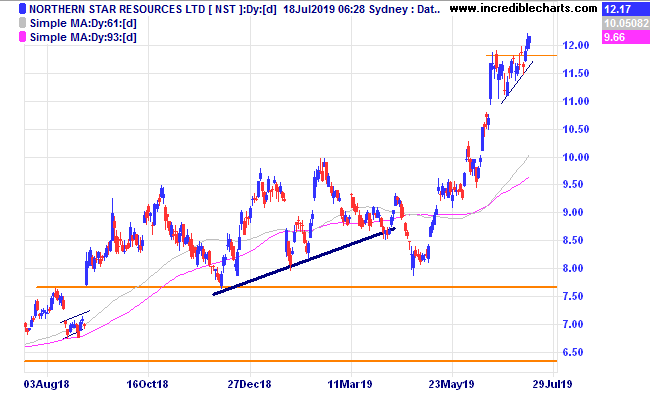Click the 23May19 date axis label

451,384
